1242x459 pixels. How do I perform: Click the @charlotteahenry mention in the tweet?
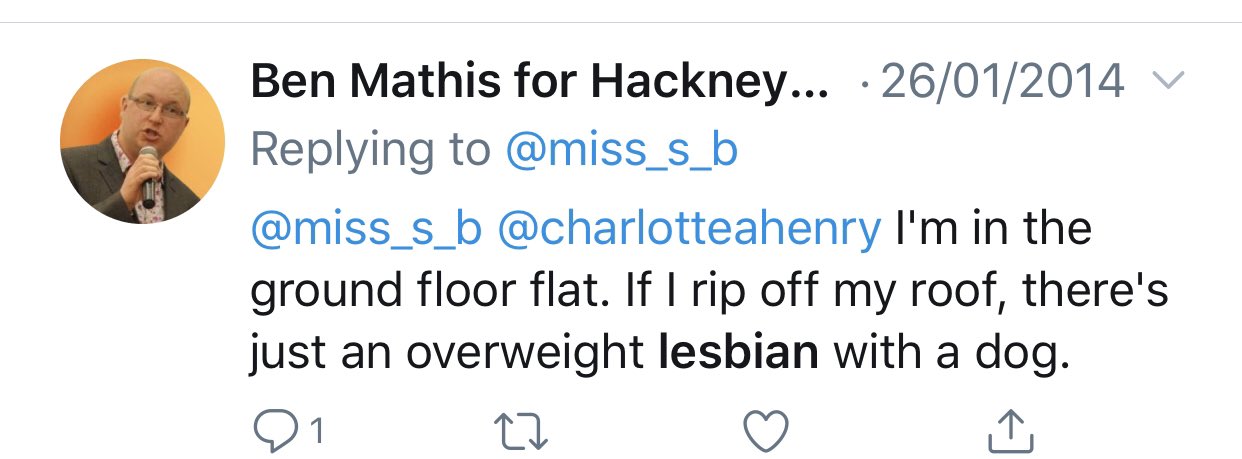(x=688, y=229)
